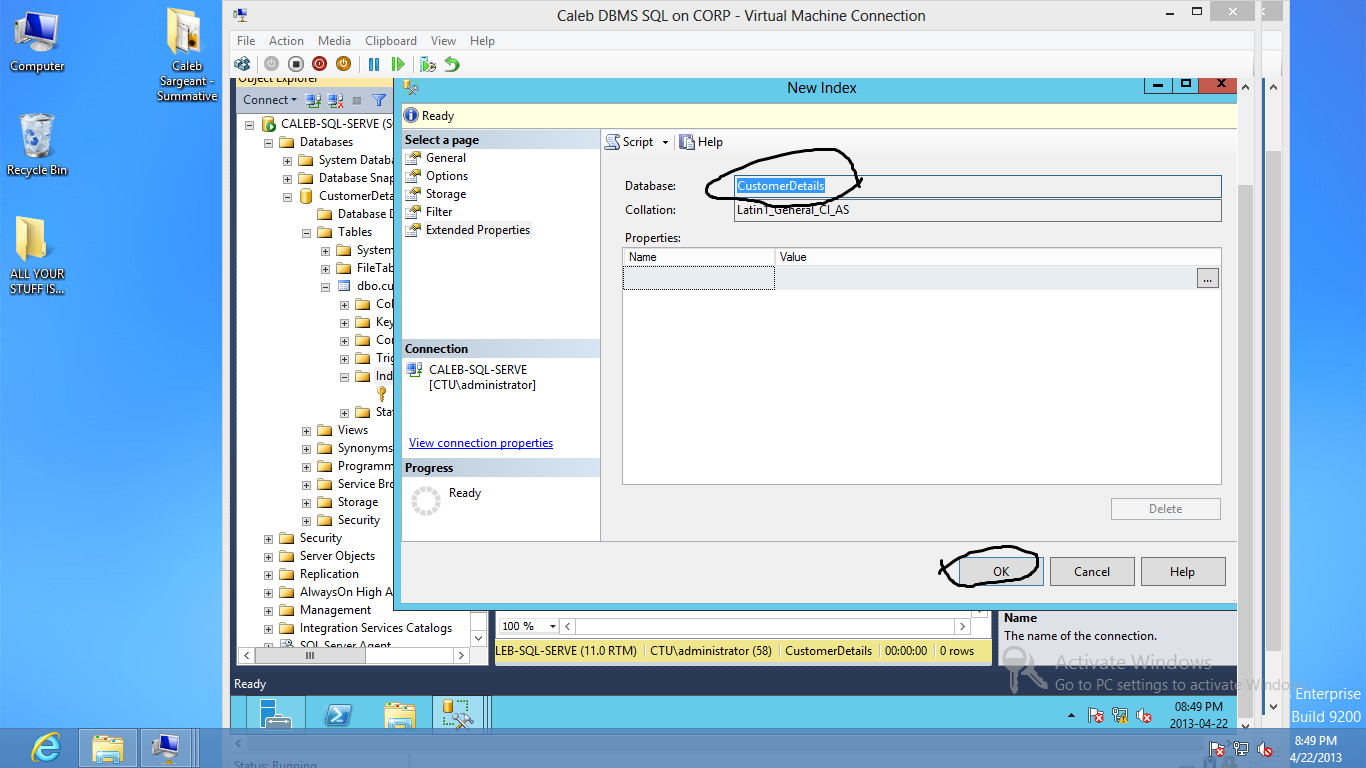Pause the virtual machine

tap(374, 64)
